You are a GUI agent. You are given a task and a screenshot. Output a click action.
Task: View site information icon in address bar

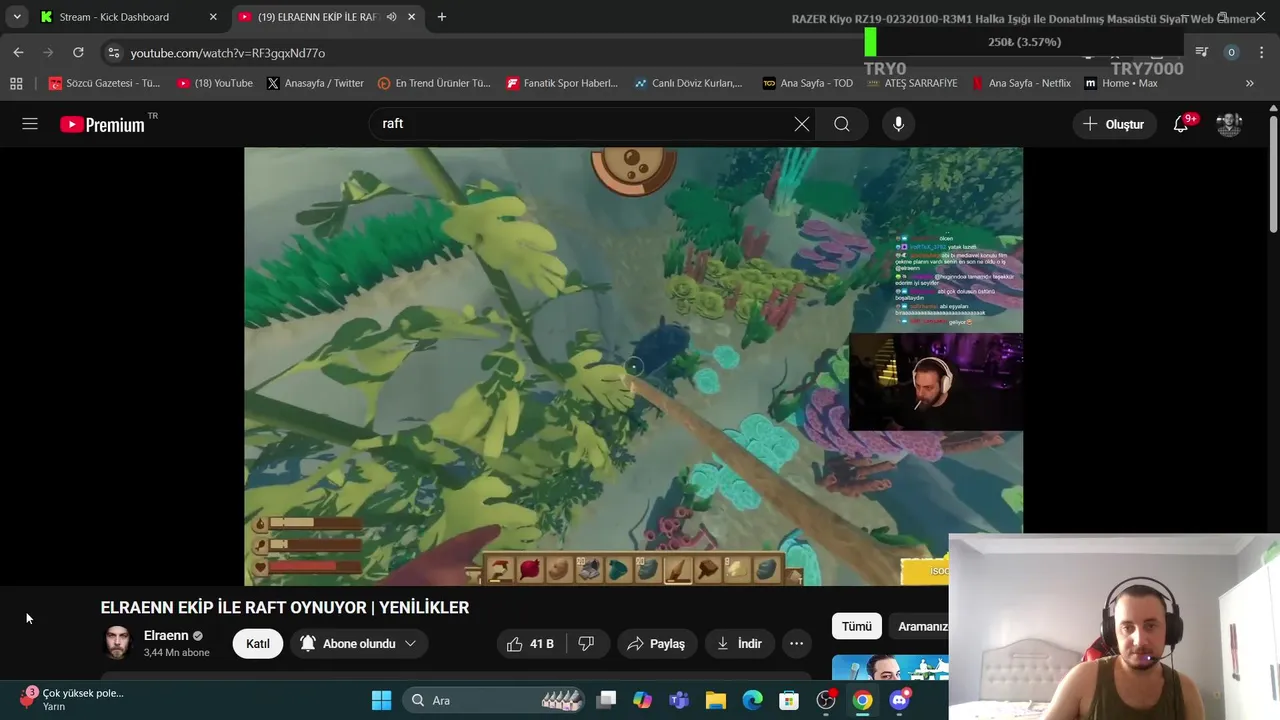pos(113,53)
